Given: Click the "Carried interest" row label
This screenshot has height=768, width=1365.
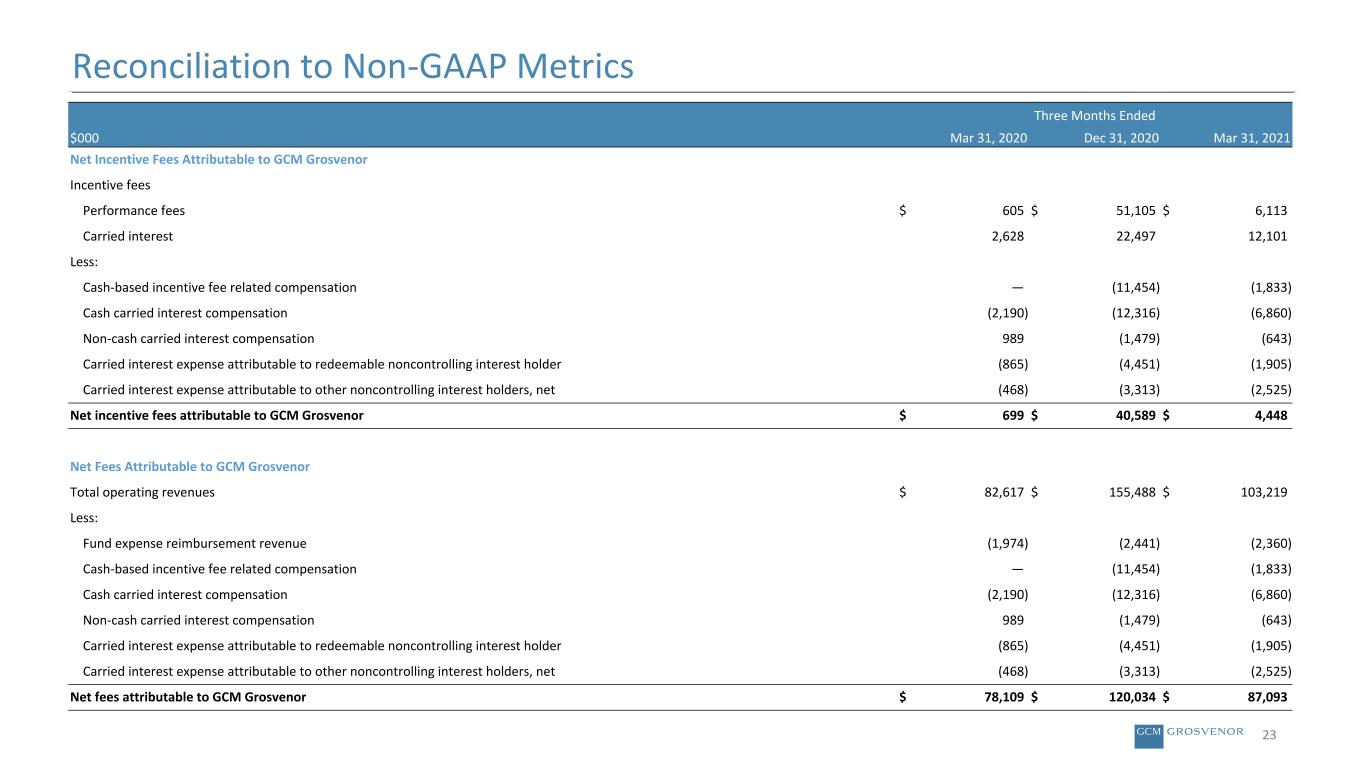Looking at the screenshot, I should (x=128, y=236).
